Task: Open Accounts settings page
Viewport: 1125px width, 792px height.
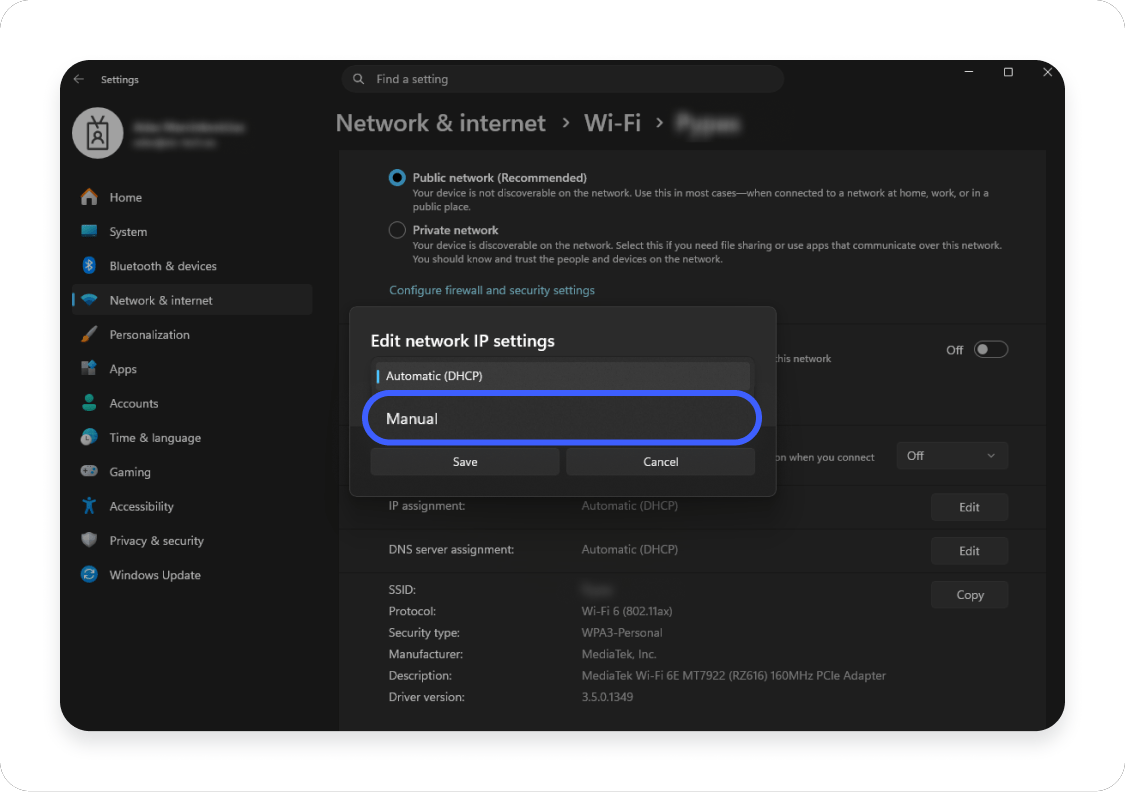Action: 192,402
